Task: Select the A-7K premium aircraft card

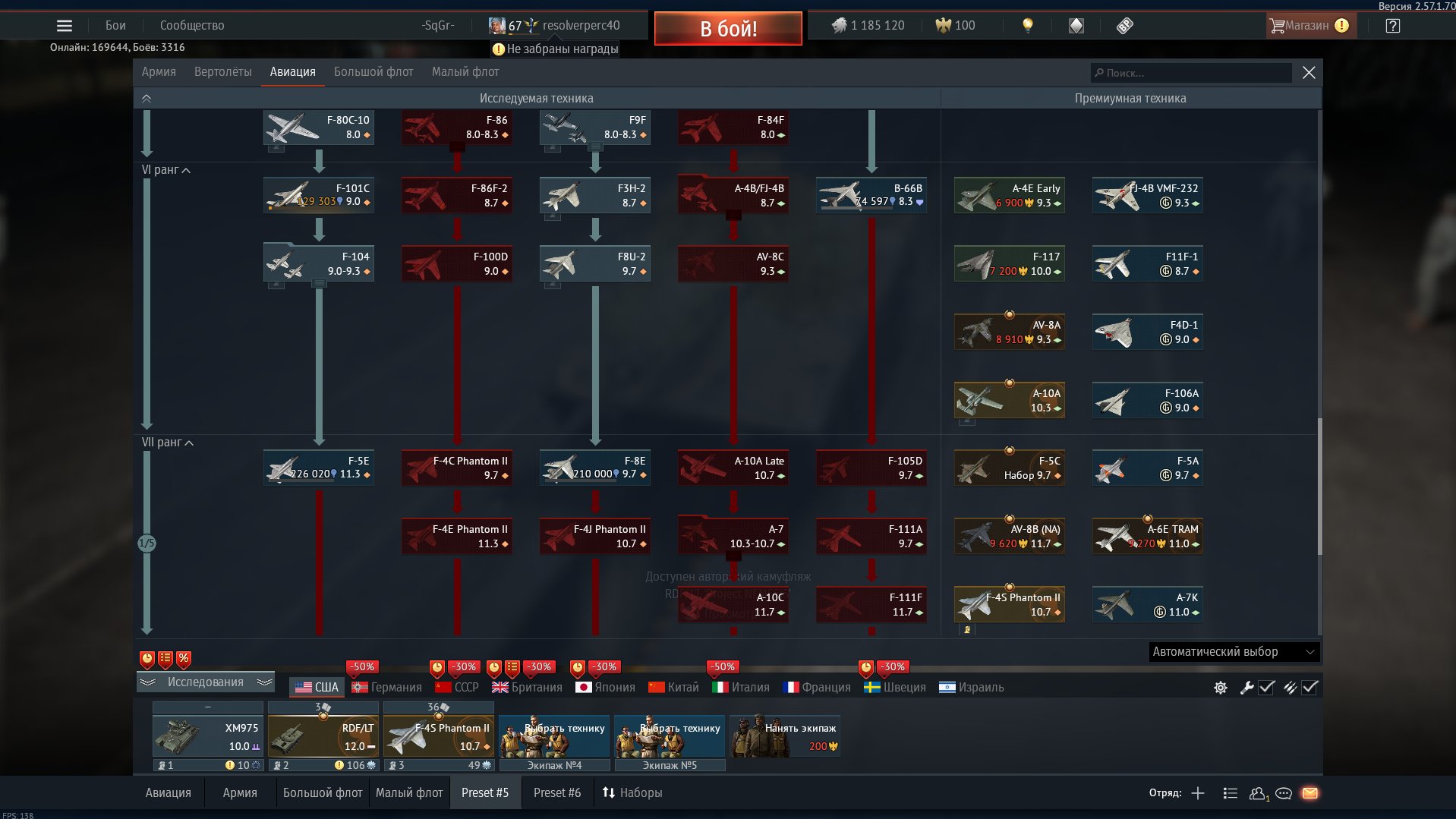Action: click(1148, 605)
